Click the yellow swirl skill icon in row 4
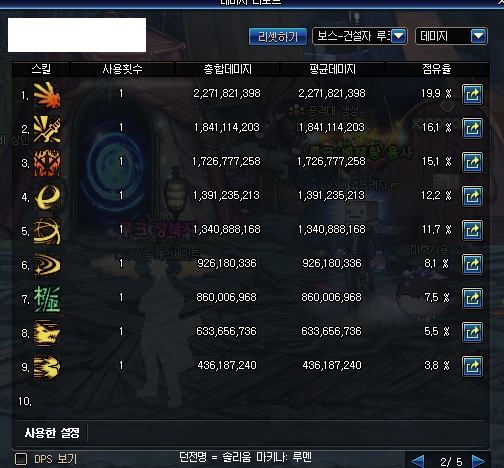504x468 pixels. tap(47, 197)
